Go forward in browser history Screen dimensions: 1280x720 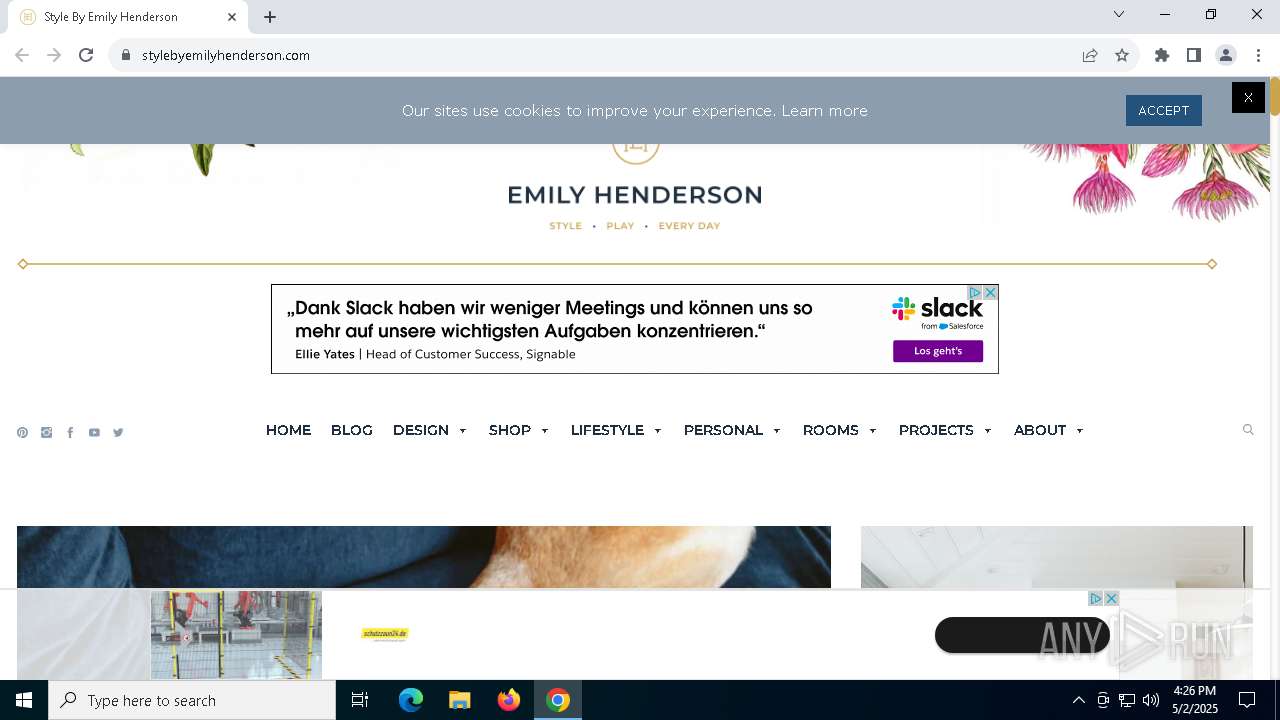tap(54, 55)
